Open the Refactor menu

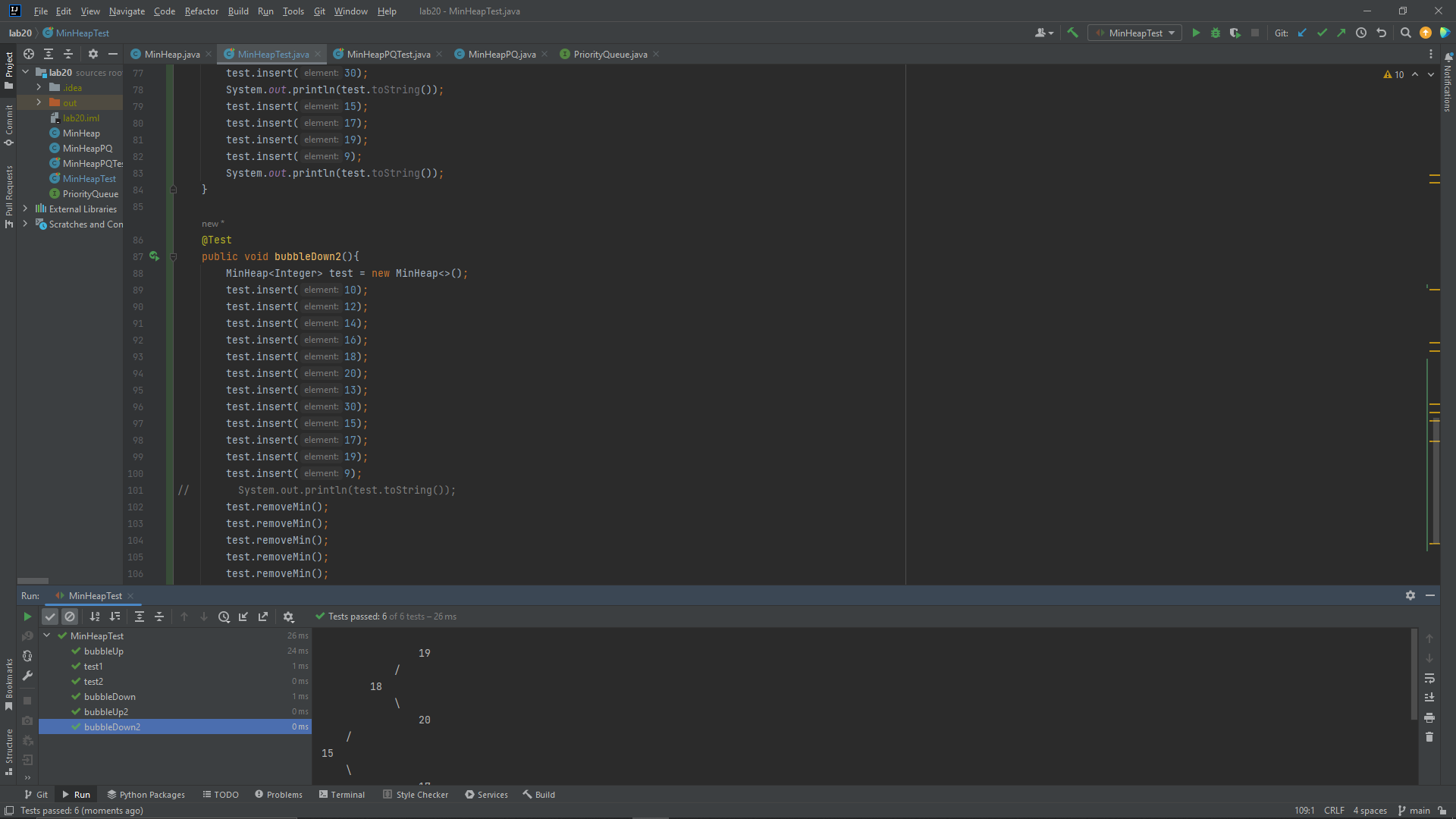pos(201,11)
